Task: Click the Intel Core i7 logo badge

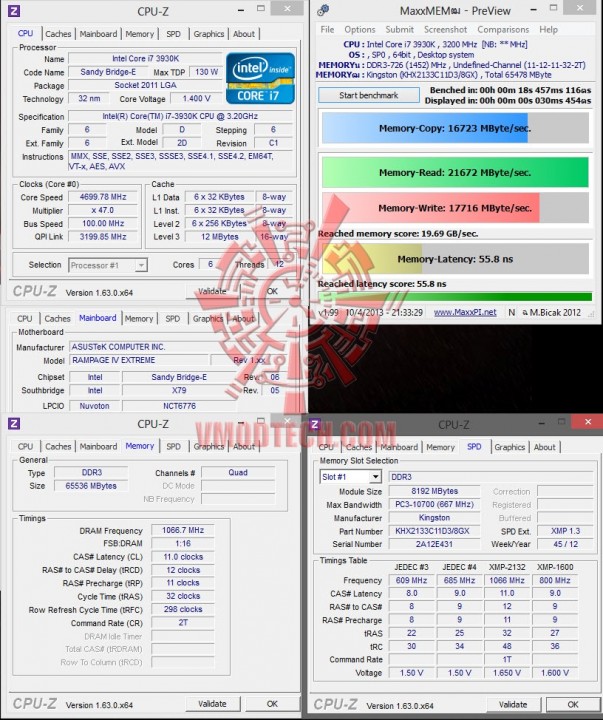Action: (x=260, y=78)
